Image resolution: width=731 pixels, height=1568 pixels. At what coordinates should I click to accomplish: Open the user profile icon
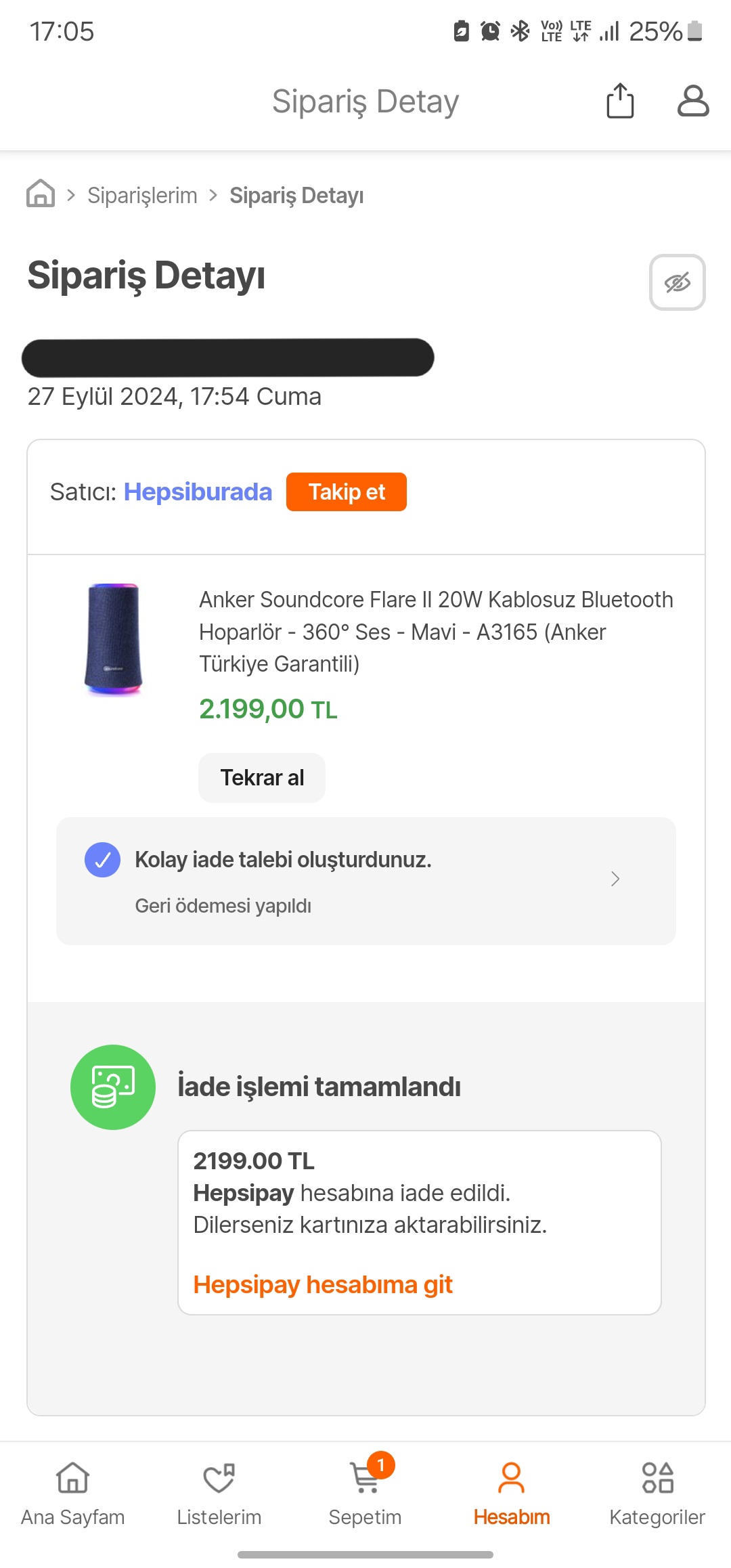[x=692, y=102]
